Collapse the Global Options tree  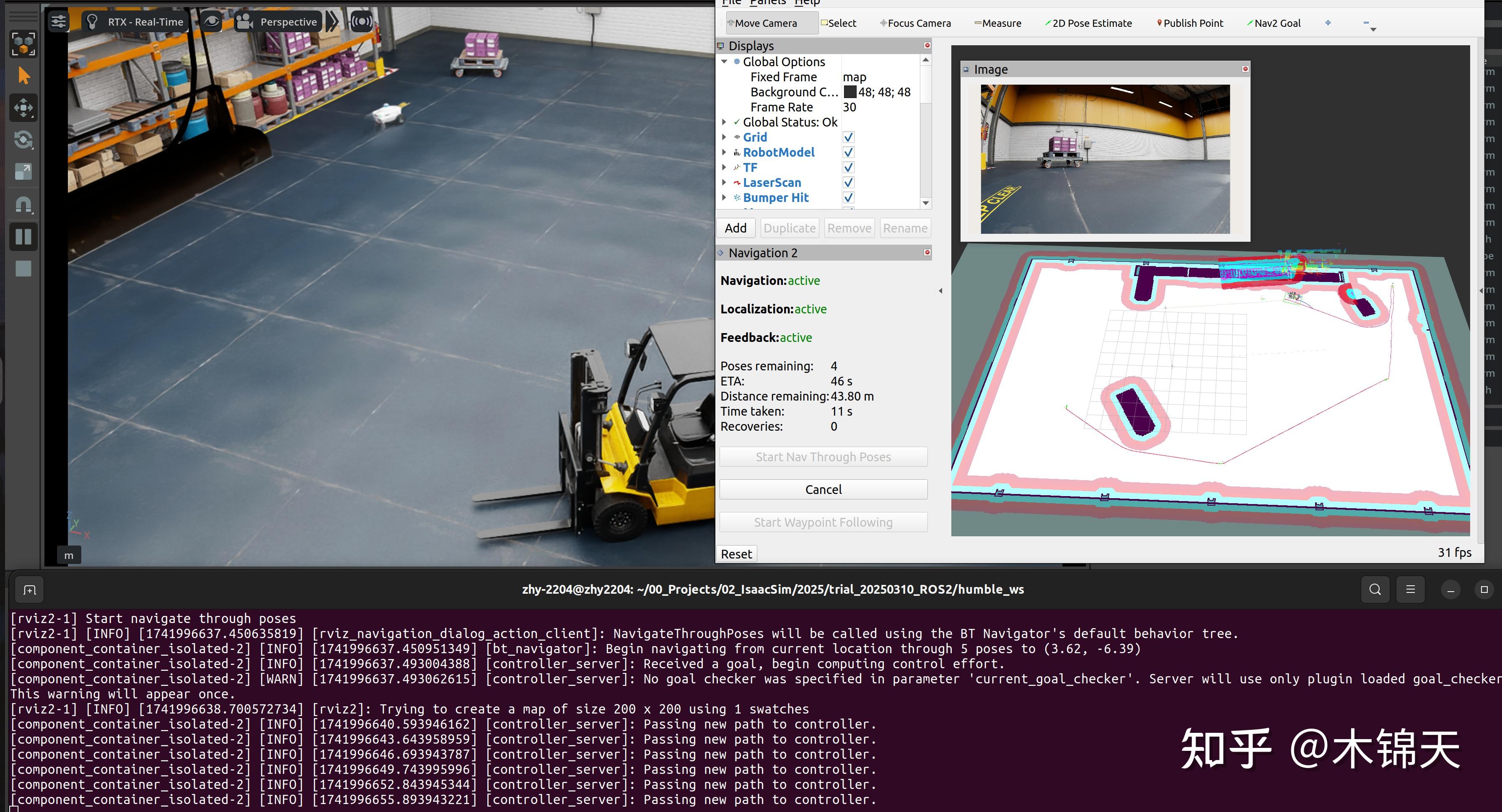click(x=724, y=62)
